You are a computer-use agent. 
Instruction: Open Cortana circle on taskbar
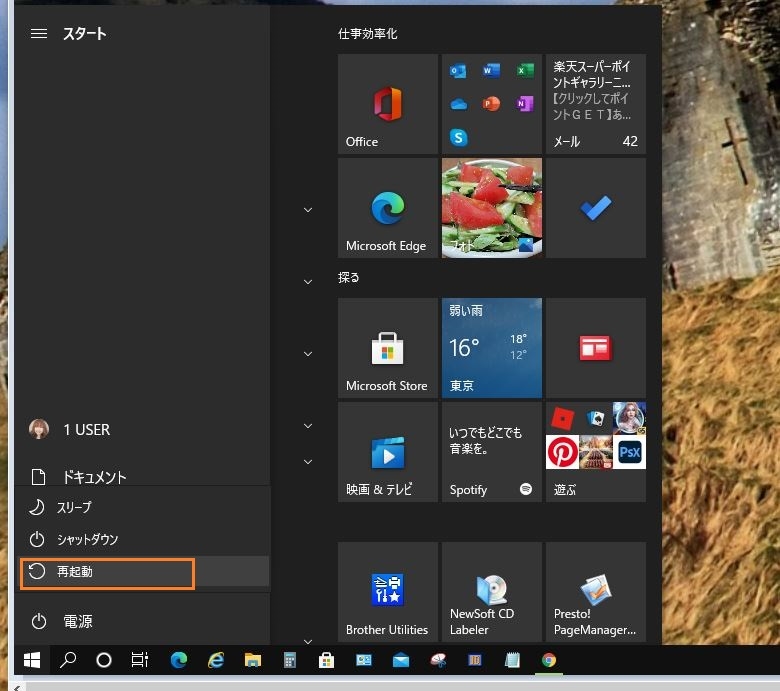(x=103, y=660)
